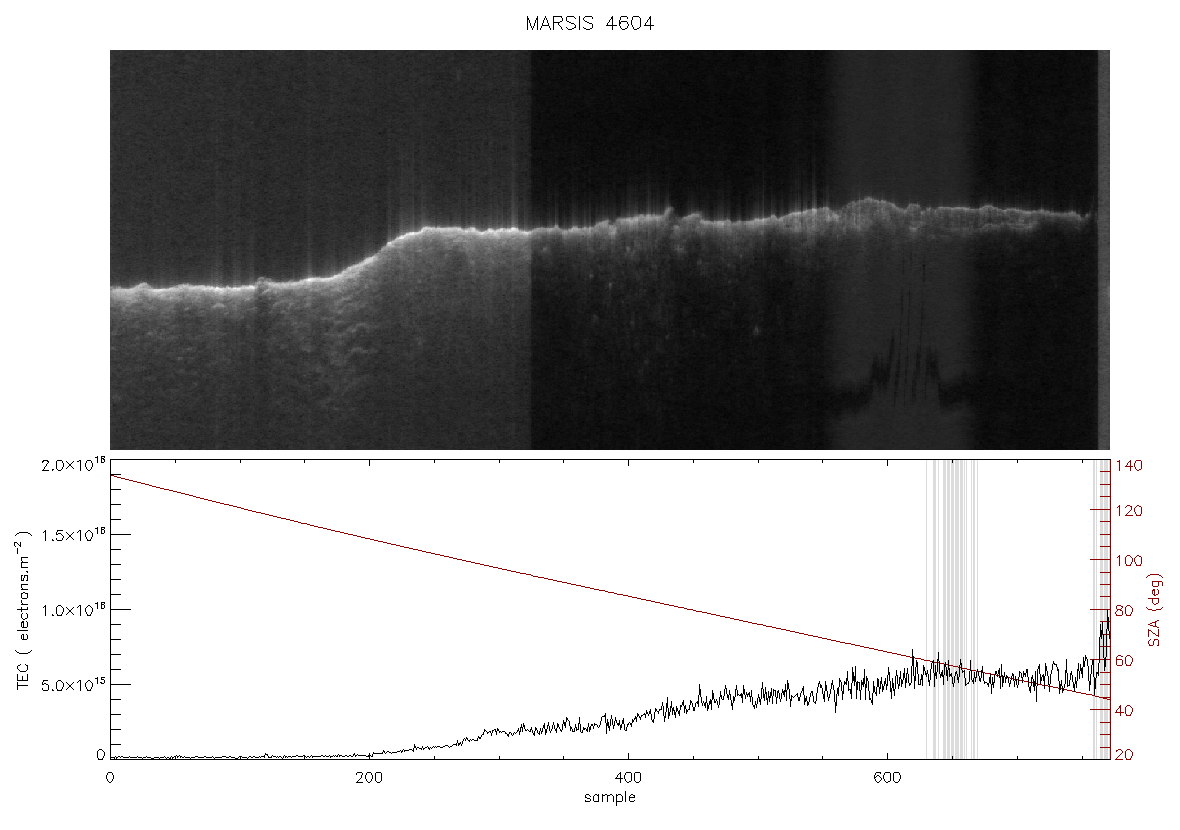
Task: Click the TEC y-axis label
Action: (23, 610)
